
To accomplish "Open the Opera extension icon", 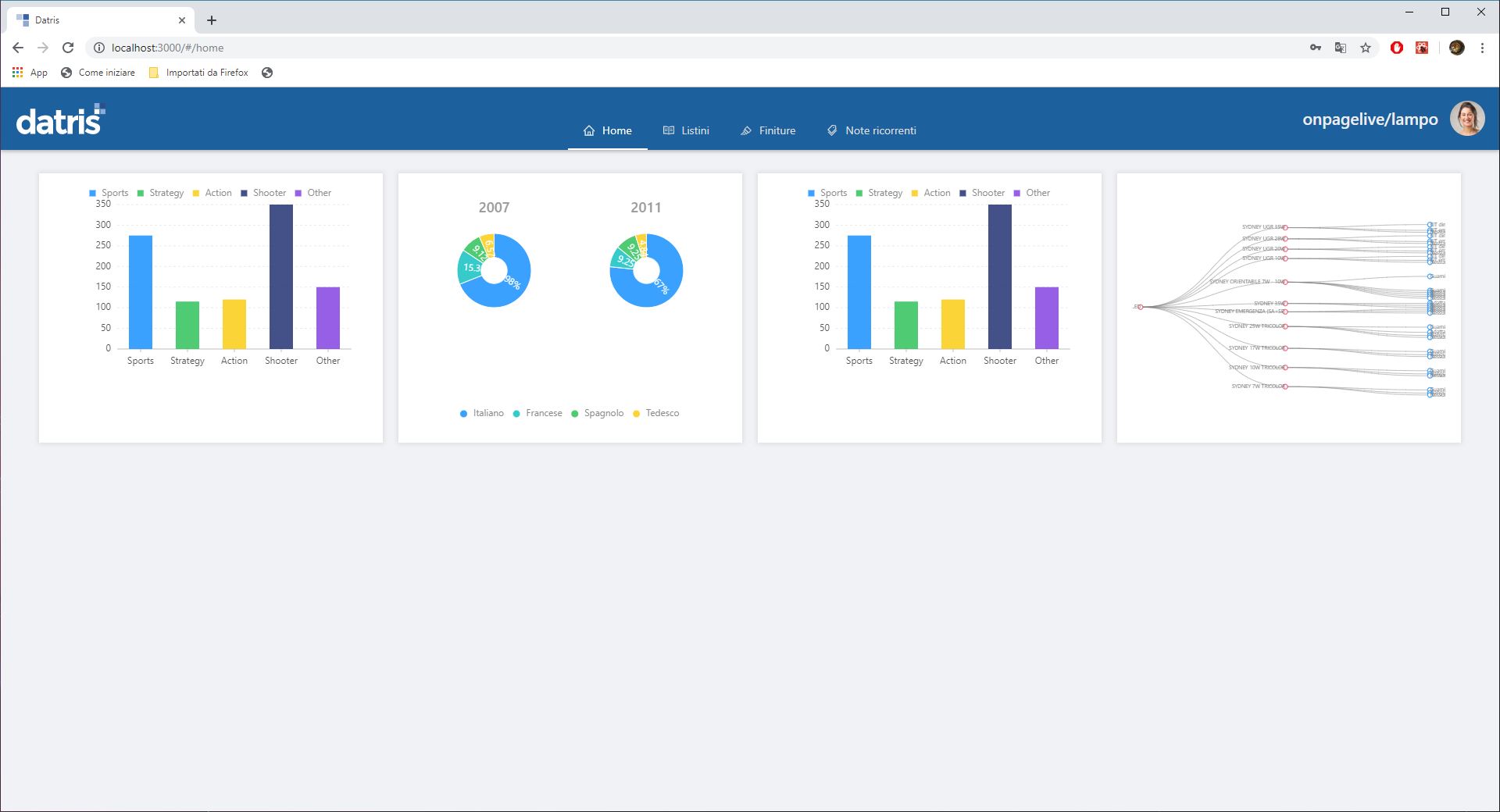I will coord(1397,48).
